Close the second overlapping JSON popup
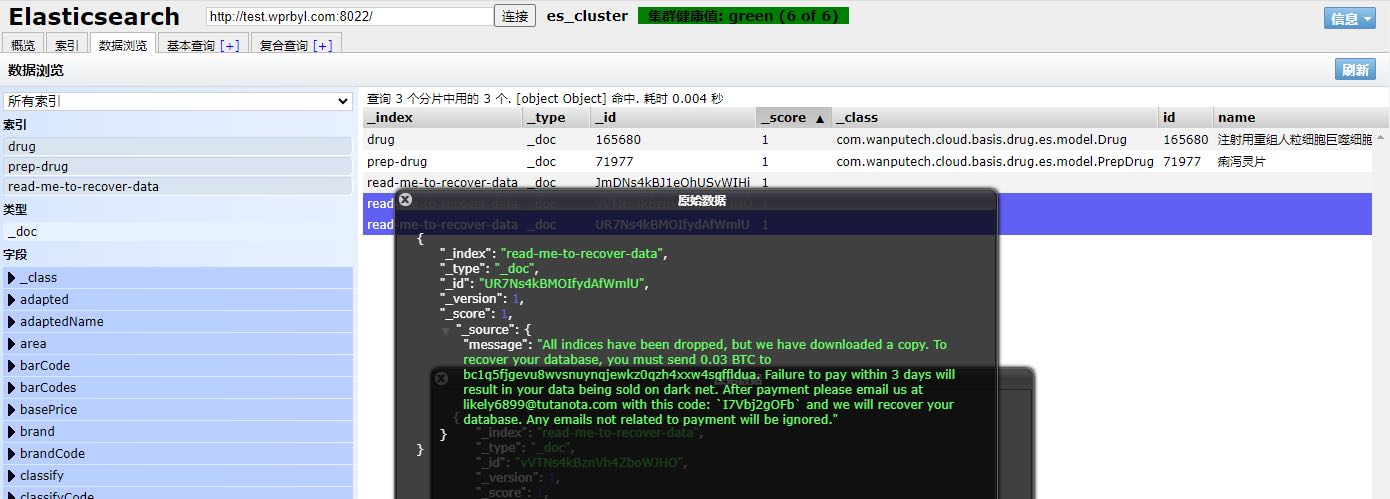 tap(441, 378)
